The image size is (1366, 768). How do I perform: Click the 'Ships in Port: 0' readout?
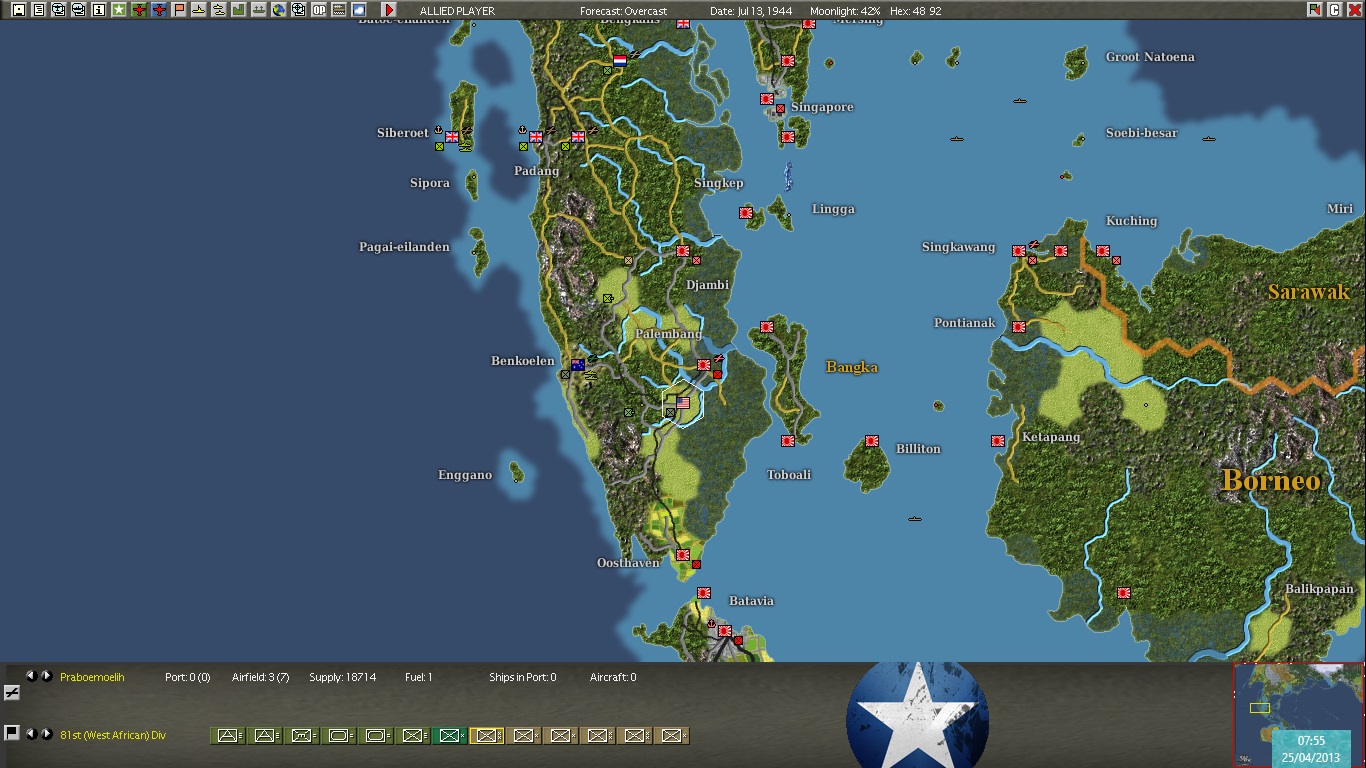523,677
